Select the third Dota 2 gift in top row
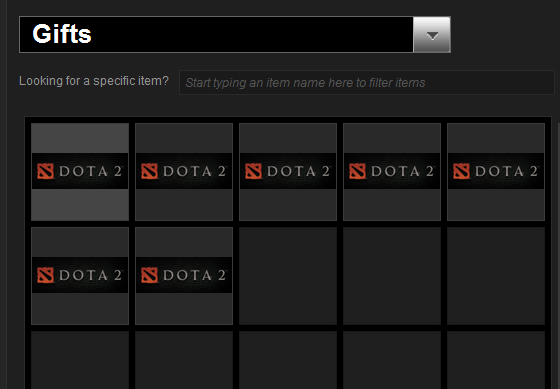The height and width of the screenshot is (389, 560). point(288,172)
